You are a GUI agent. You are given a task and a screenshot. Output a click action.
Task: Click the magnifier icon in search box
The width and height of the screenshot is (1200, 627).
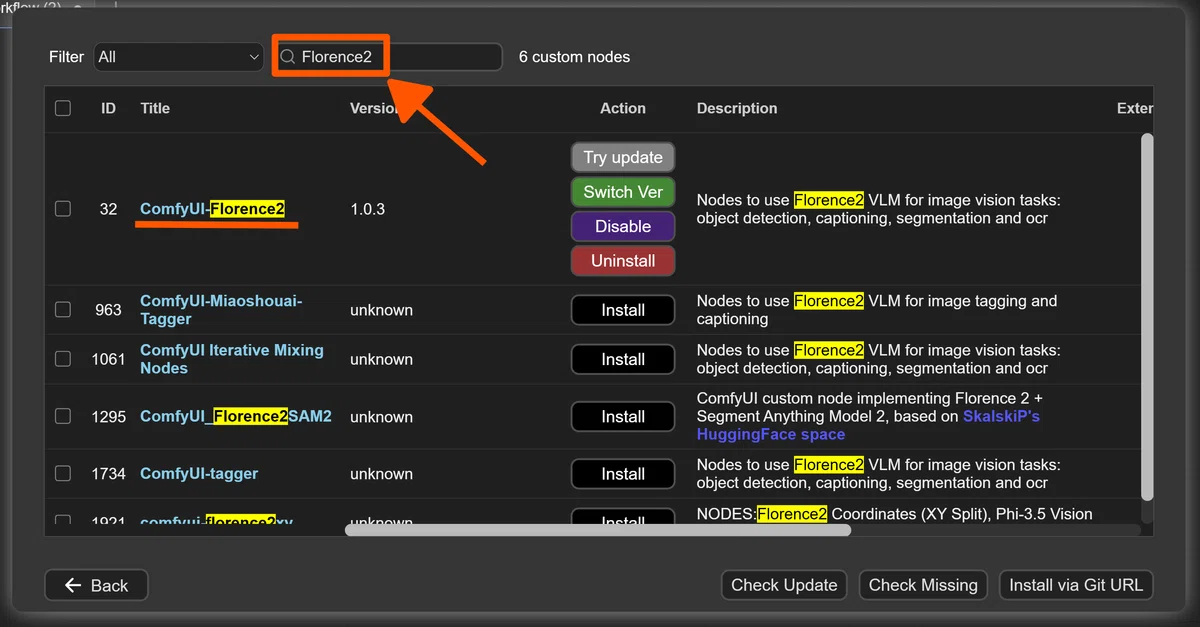pos(287,57)
